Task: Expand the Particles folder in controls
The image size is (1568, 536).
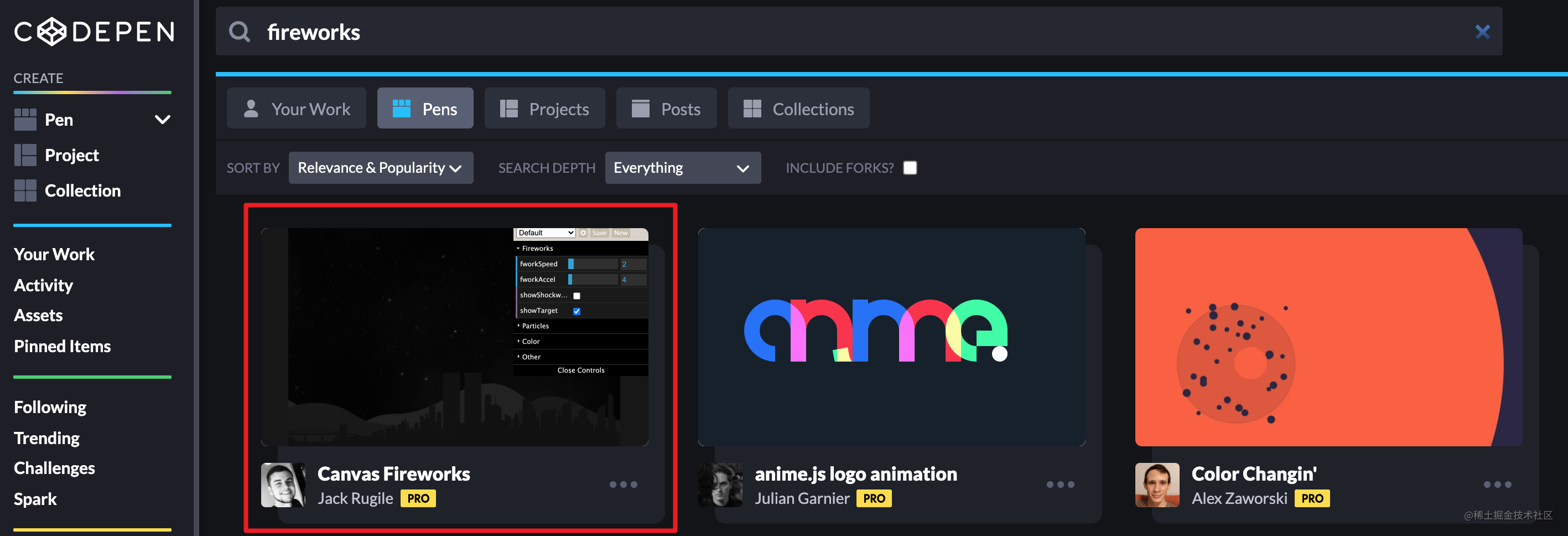Action: click(x=581, y=326)
